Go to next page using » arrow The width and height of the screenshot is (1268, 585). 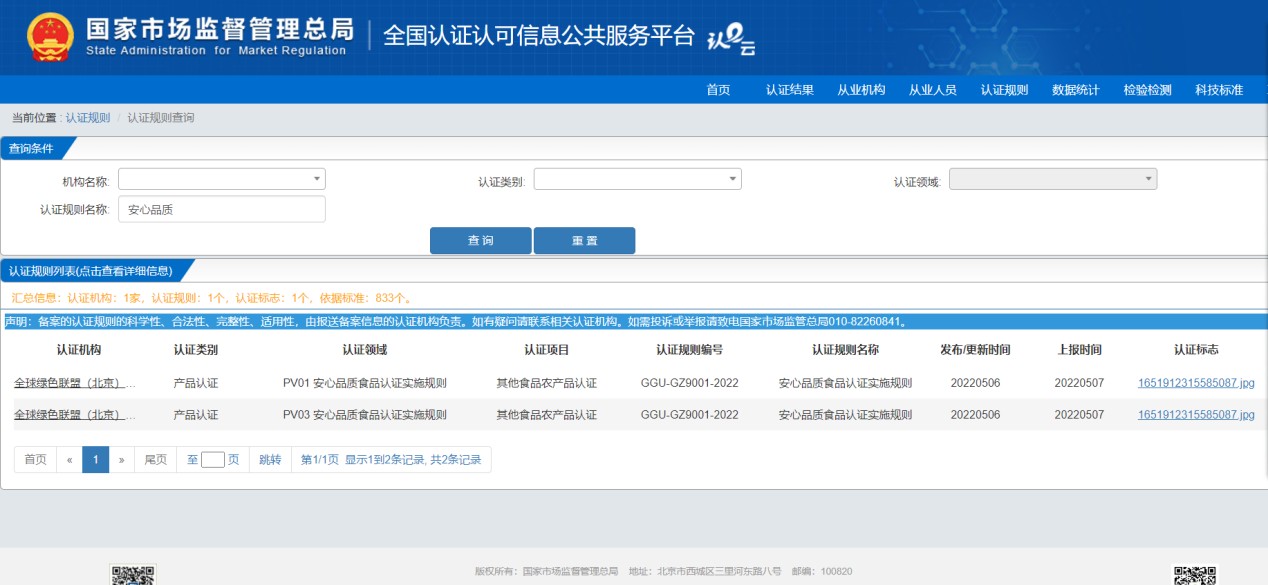[121, 460]
